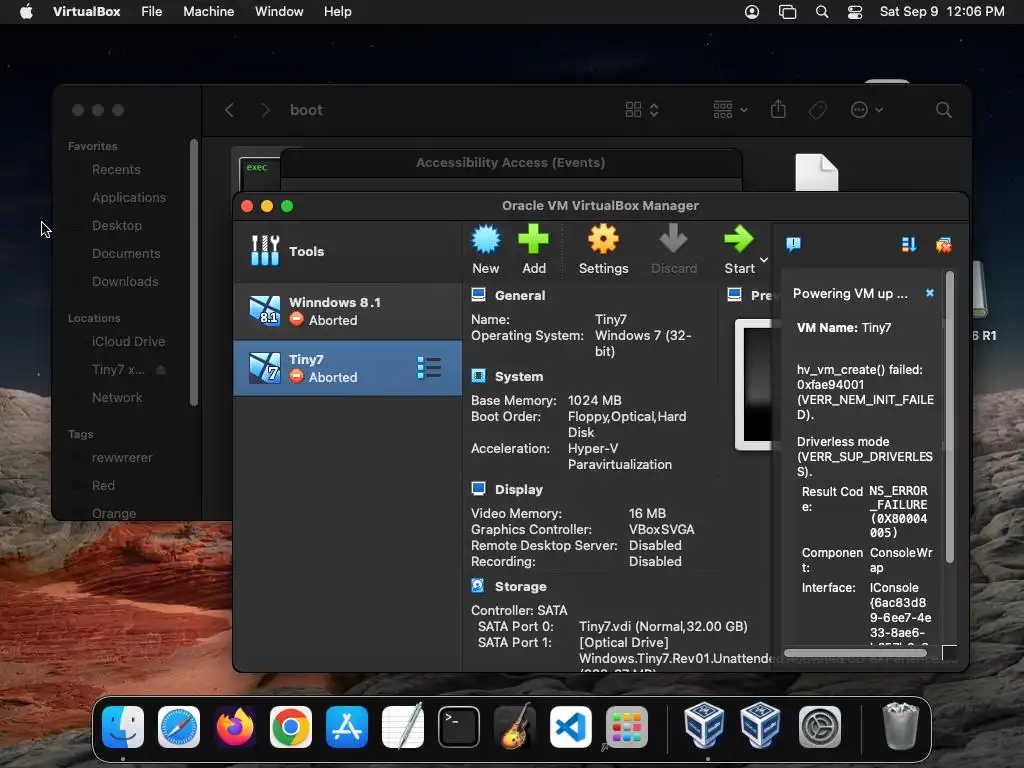Viewport: 1024px width, 768px height.
Task: Open the Help menu
Action: pos(338,12)
